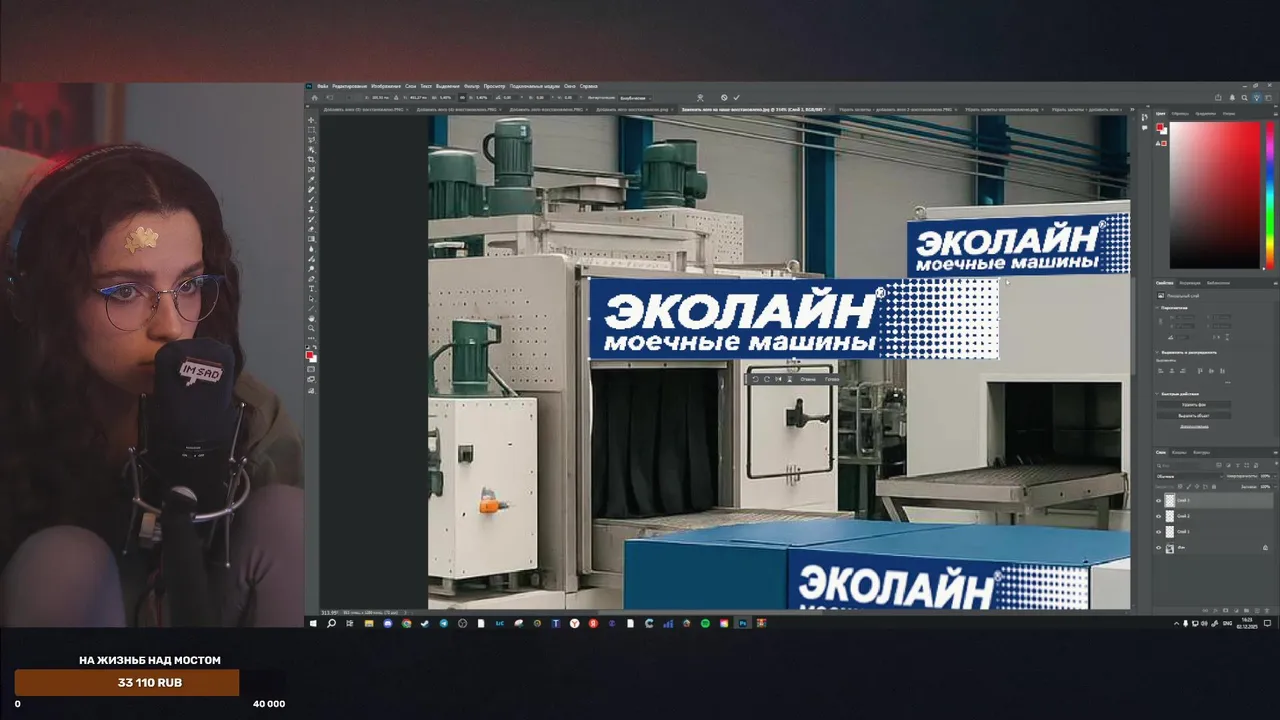This screenshot has height=720, width=1280.
Task: Select the Zoom tool
Action: (x=312, y=328)
